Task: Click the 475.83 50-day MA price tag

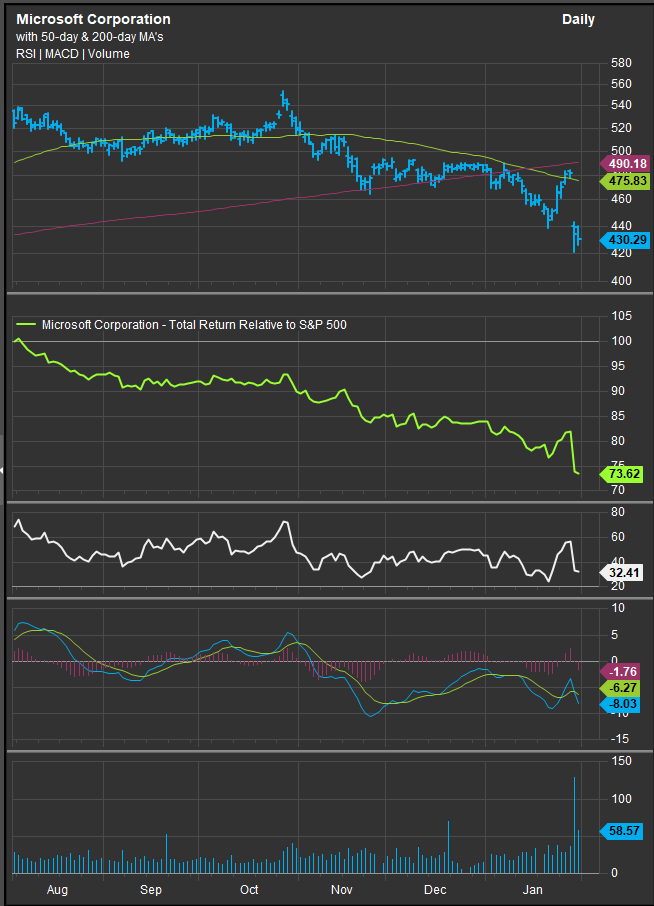Action: [625, 181]
